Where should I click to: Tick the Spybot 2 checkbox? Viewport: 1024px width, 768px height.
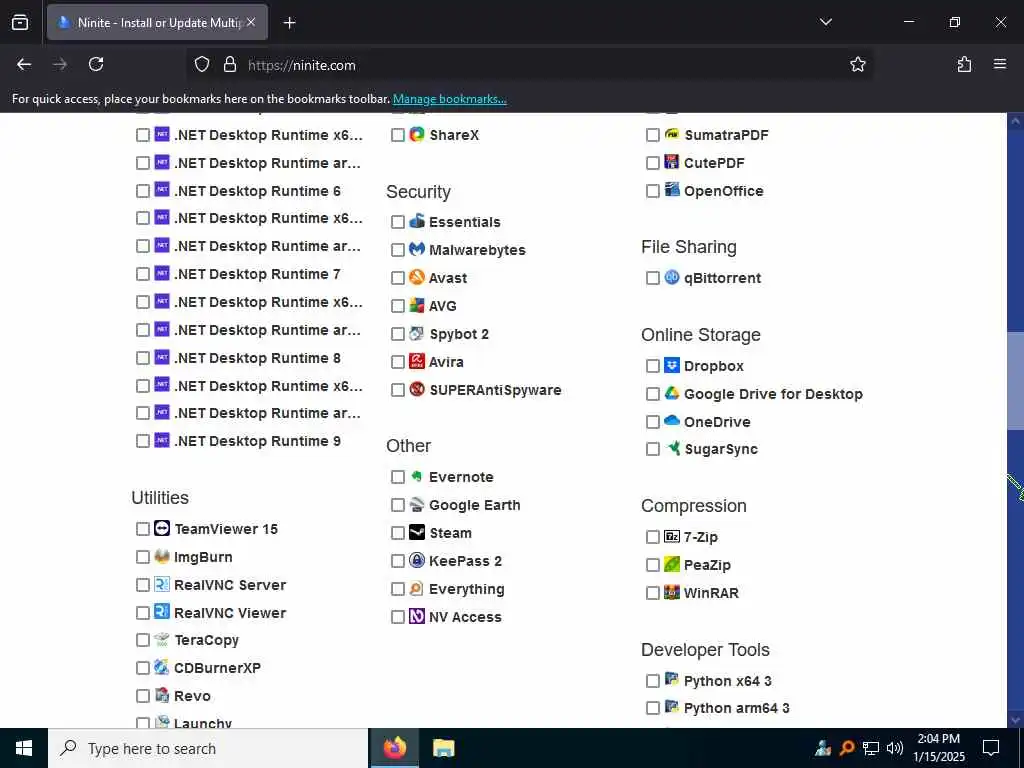tap(398, 334)
